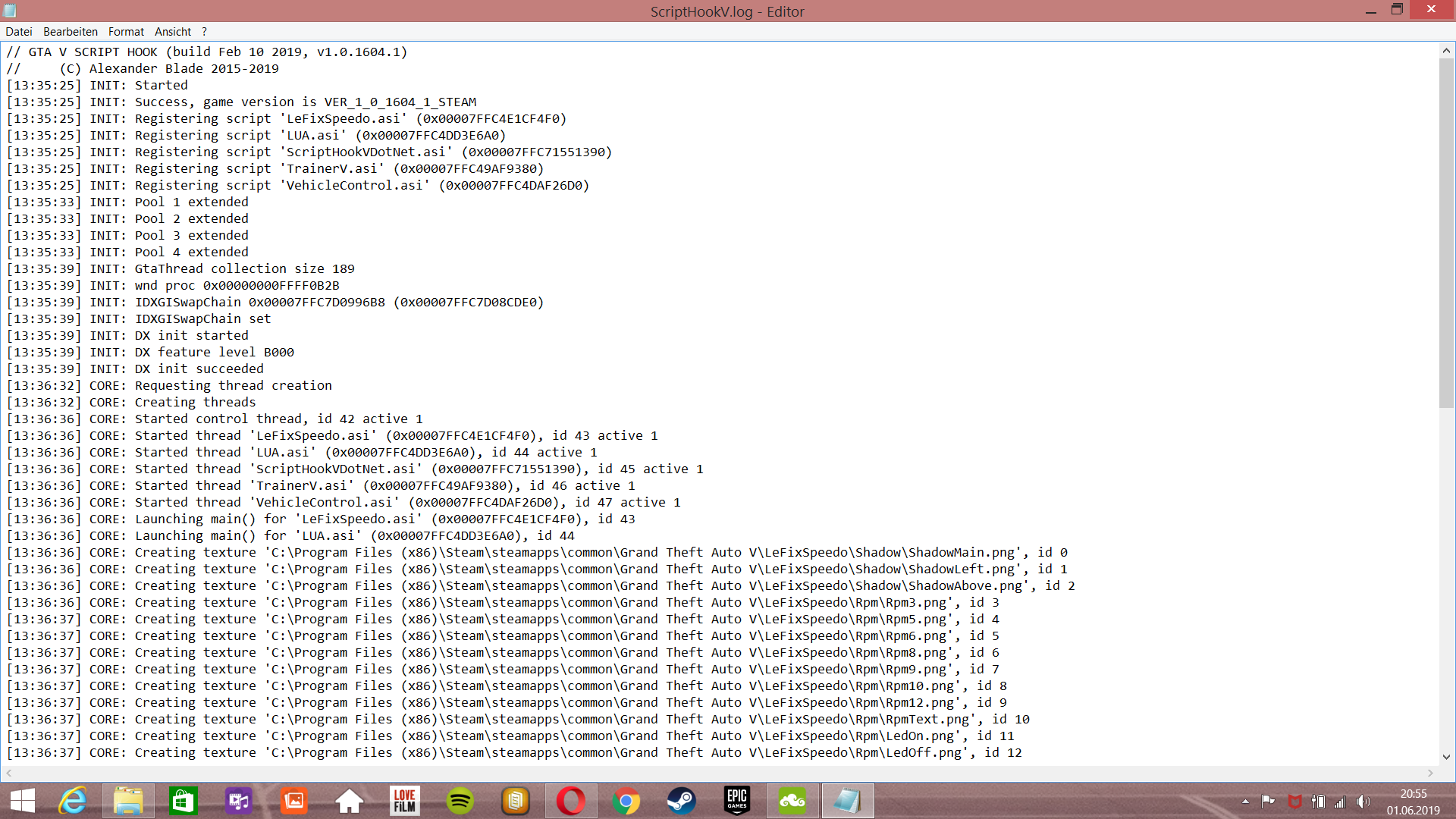The image size is (1456, 819).
Task: Open Windows Store taskbar icon
Action: (184, 801)
